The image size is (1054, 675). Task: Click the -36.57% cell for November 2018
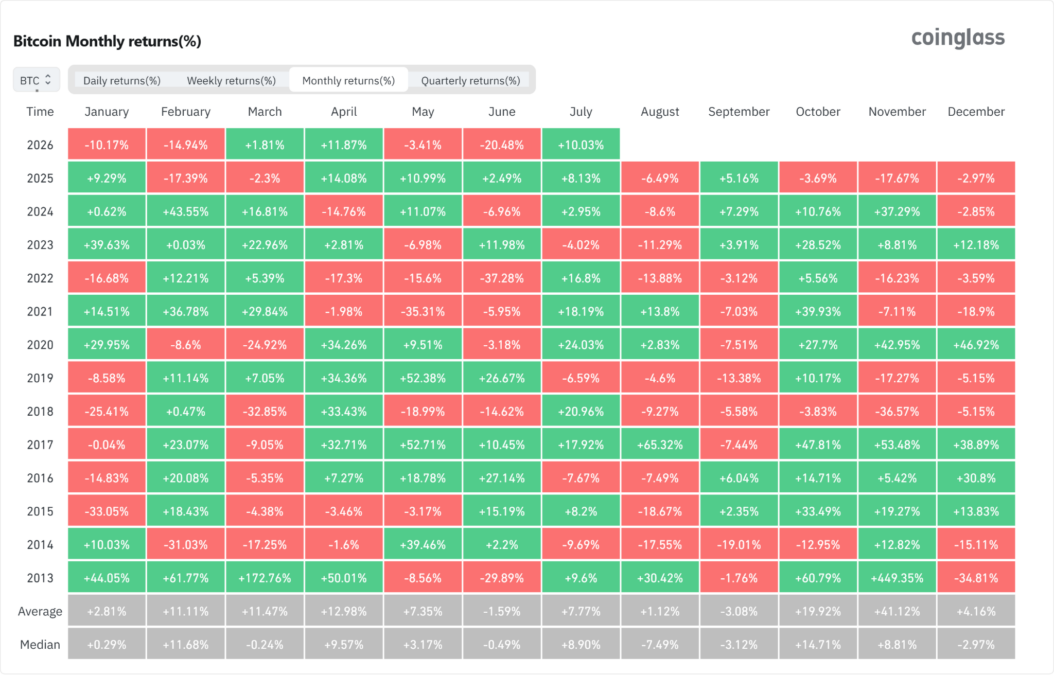coord(897,411)
